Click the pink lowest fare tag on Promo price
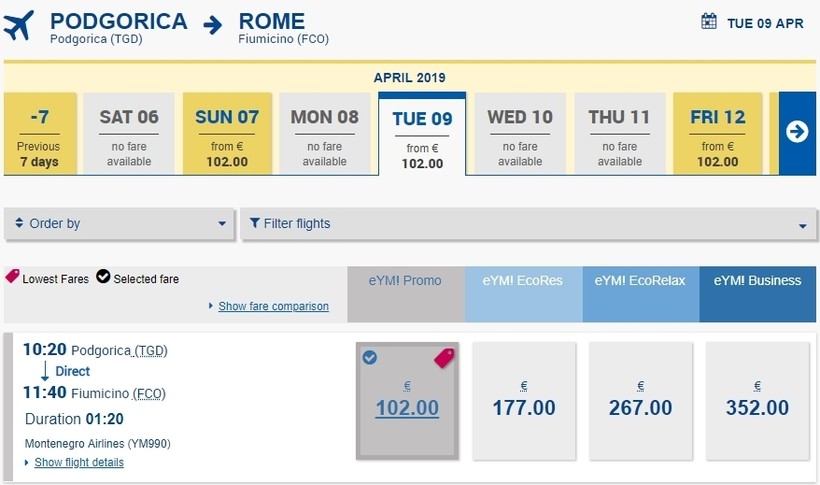 [444, 357]
